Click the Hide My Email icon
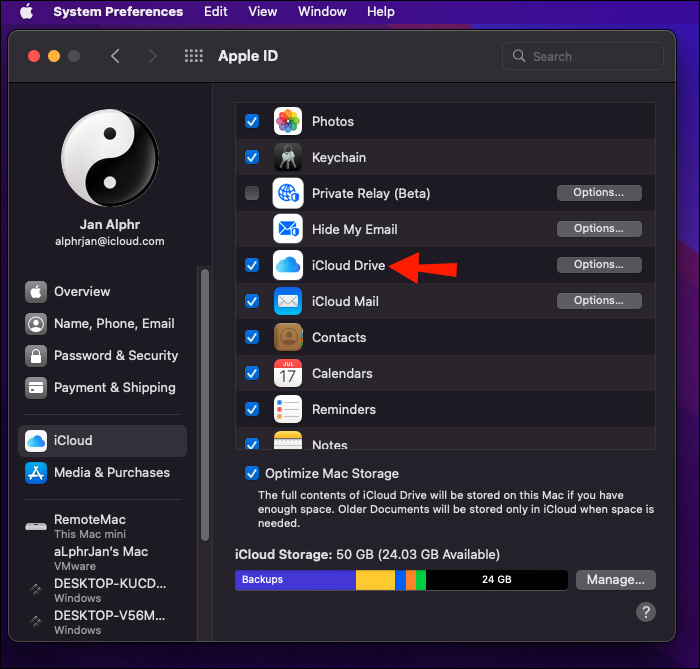The image size is (700, 669). click(288, 229)
